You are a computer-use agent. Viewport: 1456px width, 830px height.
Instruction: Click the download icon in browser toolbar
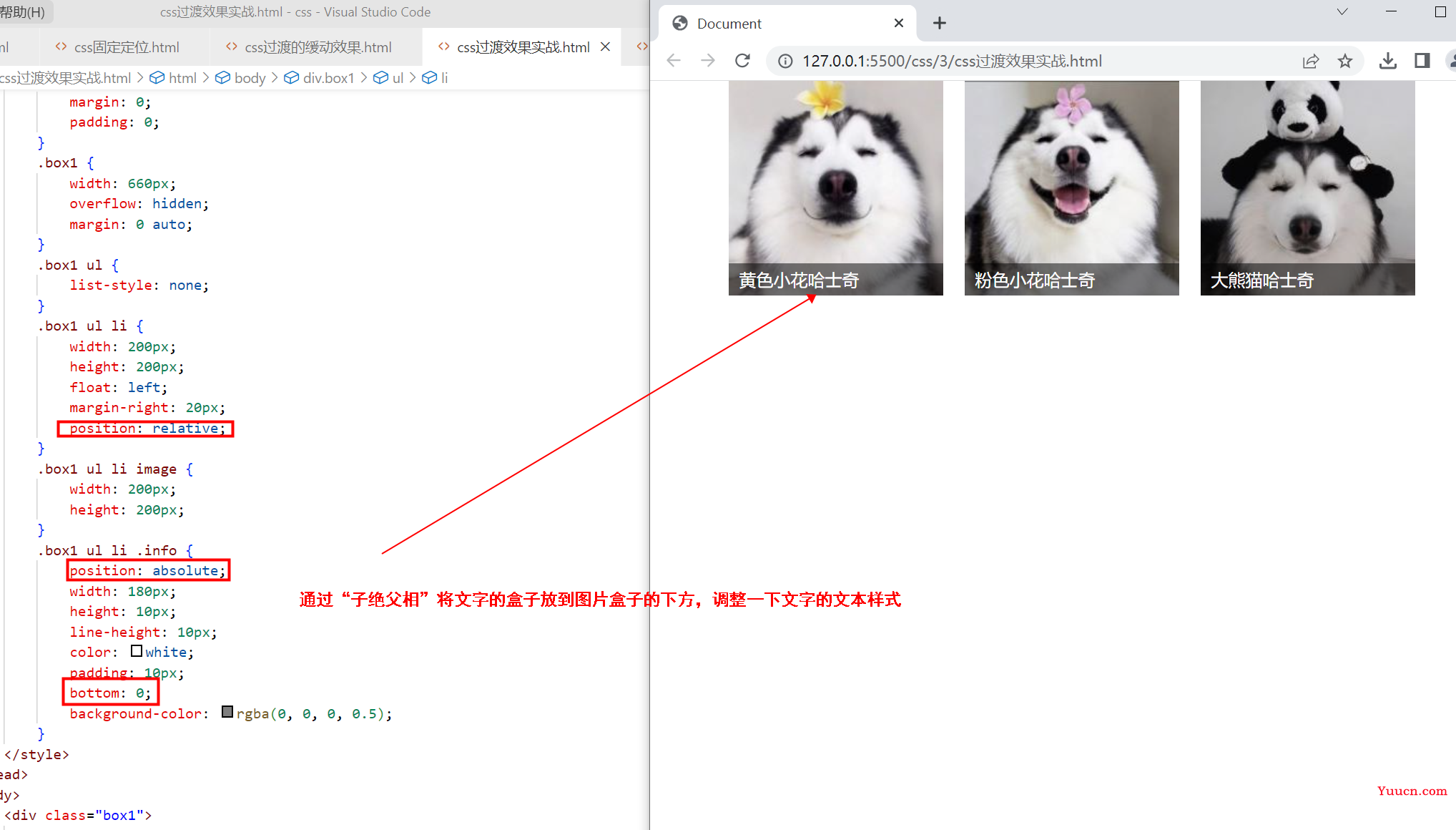pyautogui.click(x=1389, y=61)
